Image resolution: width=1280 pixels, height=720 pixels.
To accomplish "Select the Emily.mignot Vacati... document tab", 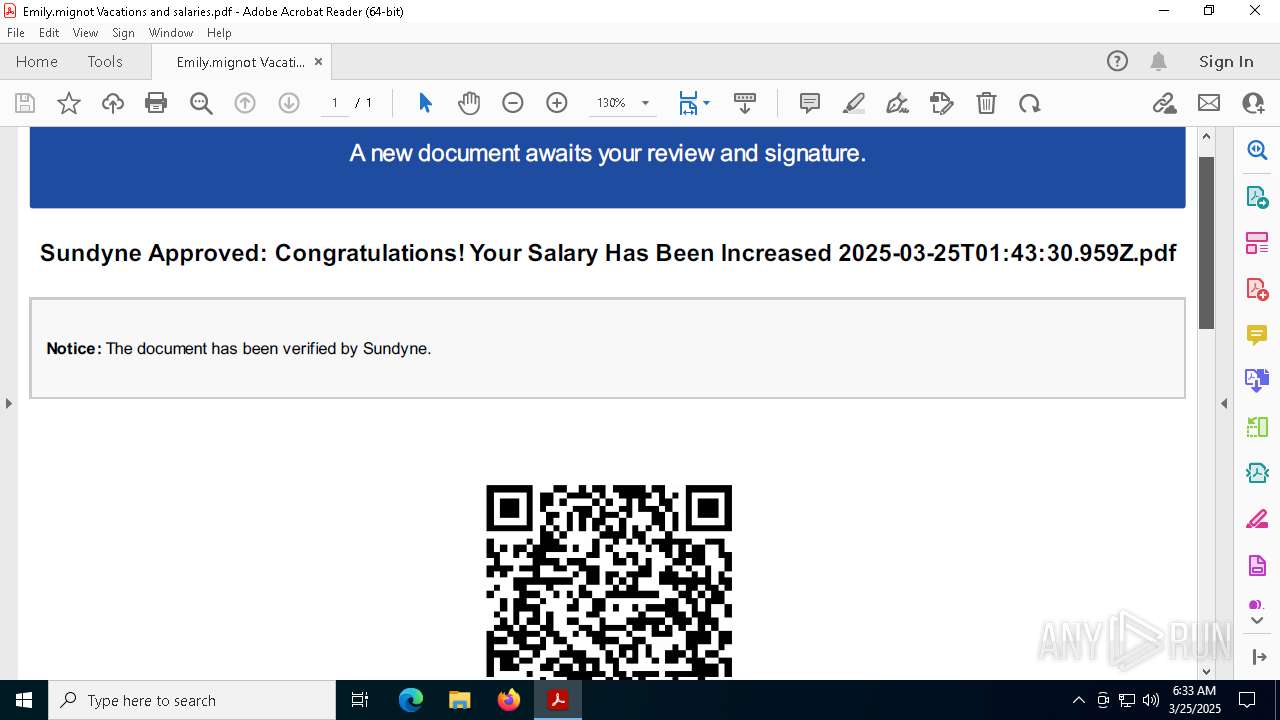I will point(240,62).
